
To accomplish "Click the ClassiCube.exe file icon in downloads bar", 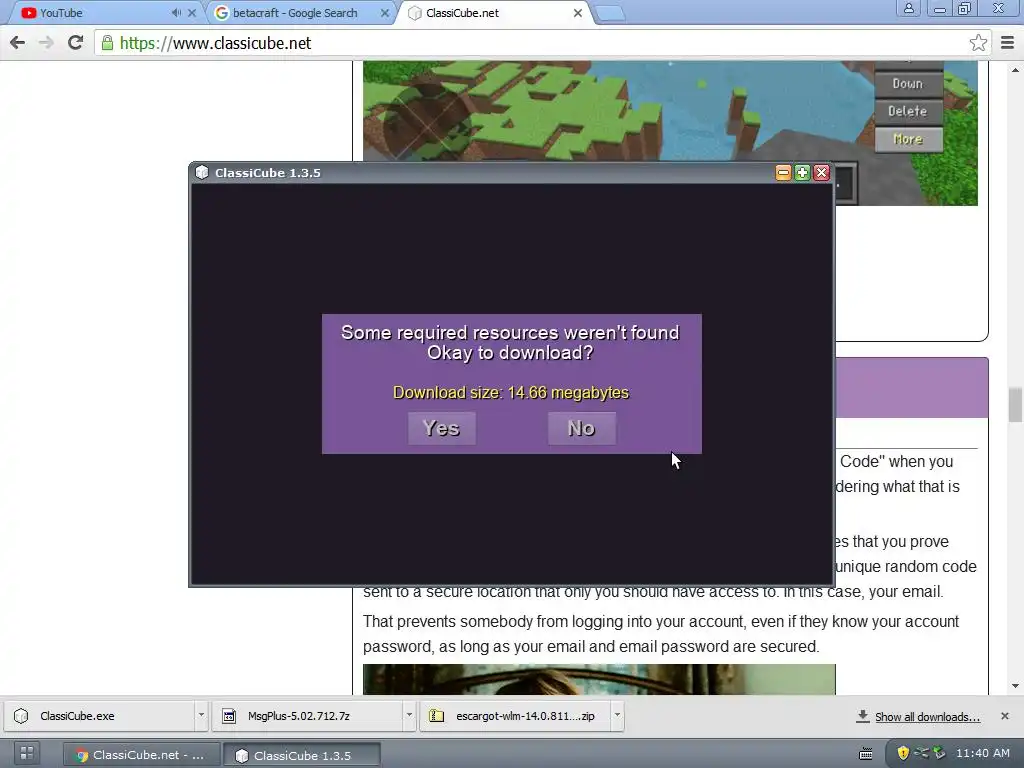I will tap(21, 716).
